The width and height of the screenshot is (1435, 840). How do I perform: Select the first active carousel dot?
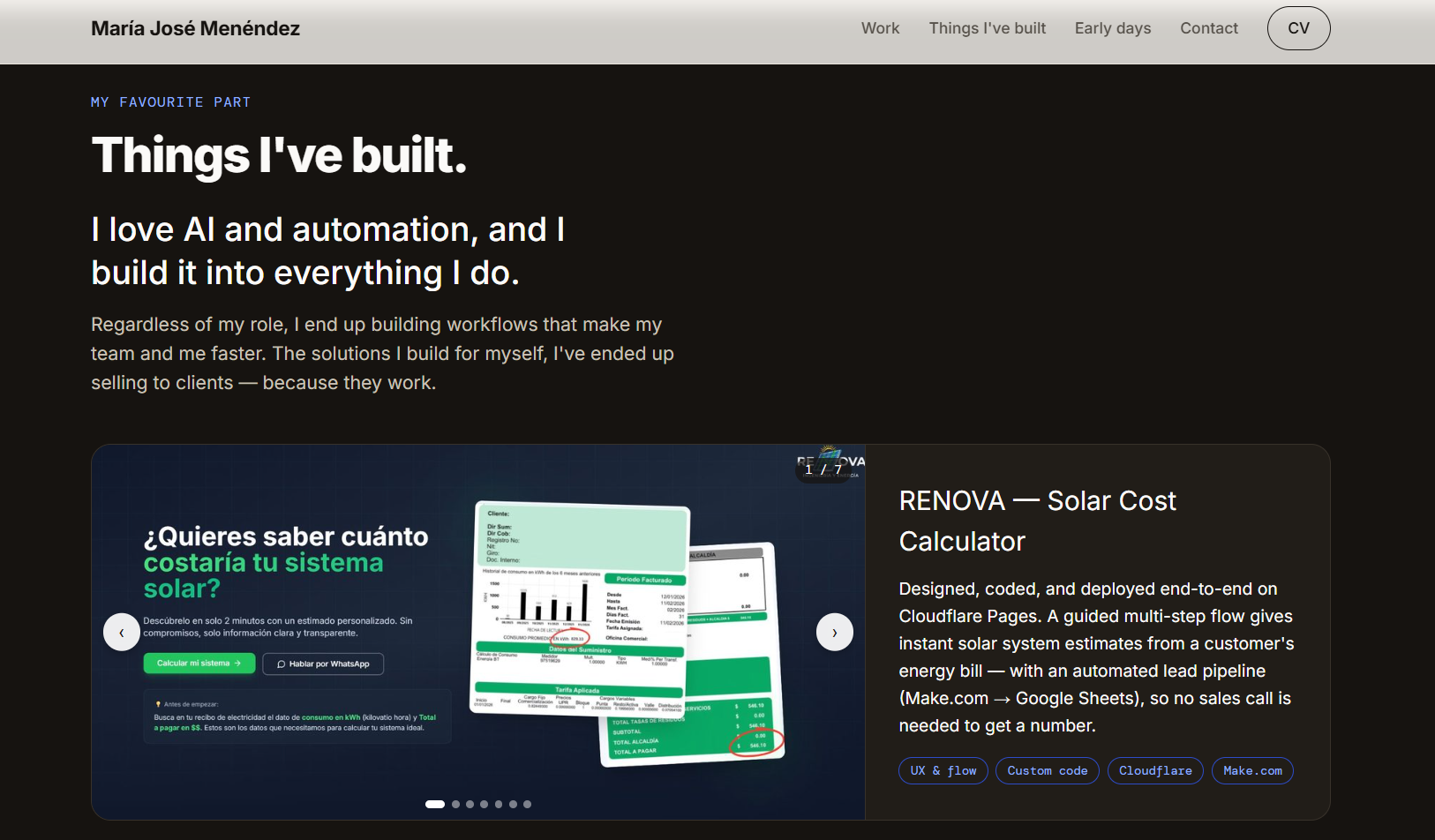click(435, 804)
